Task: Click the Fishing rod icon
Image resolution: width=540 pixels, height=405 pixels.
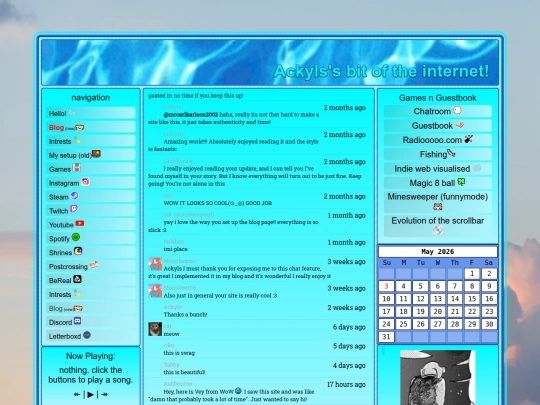Action: click(451, 153)
